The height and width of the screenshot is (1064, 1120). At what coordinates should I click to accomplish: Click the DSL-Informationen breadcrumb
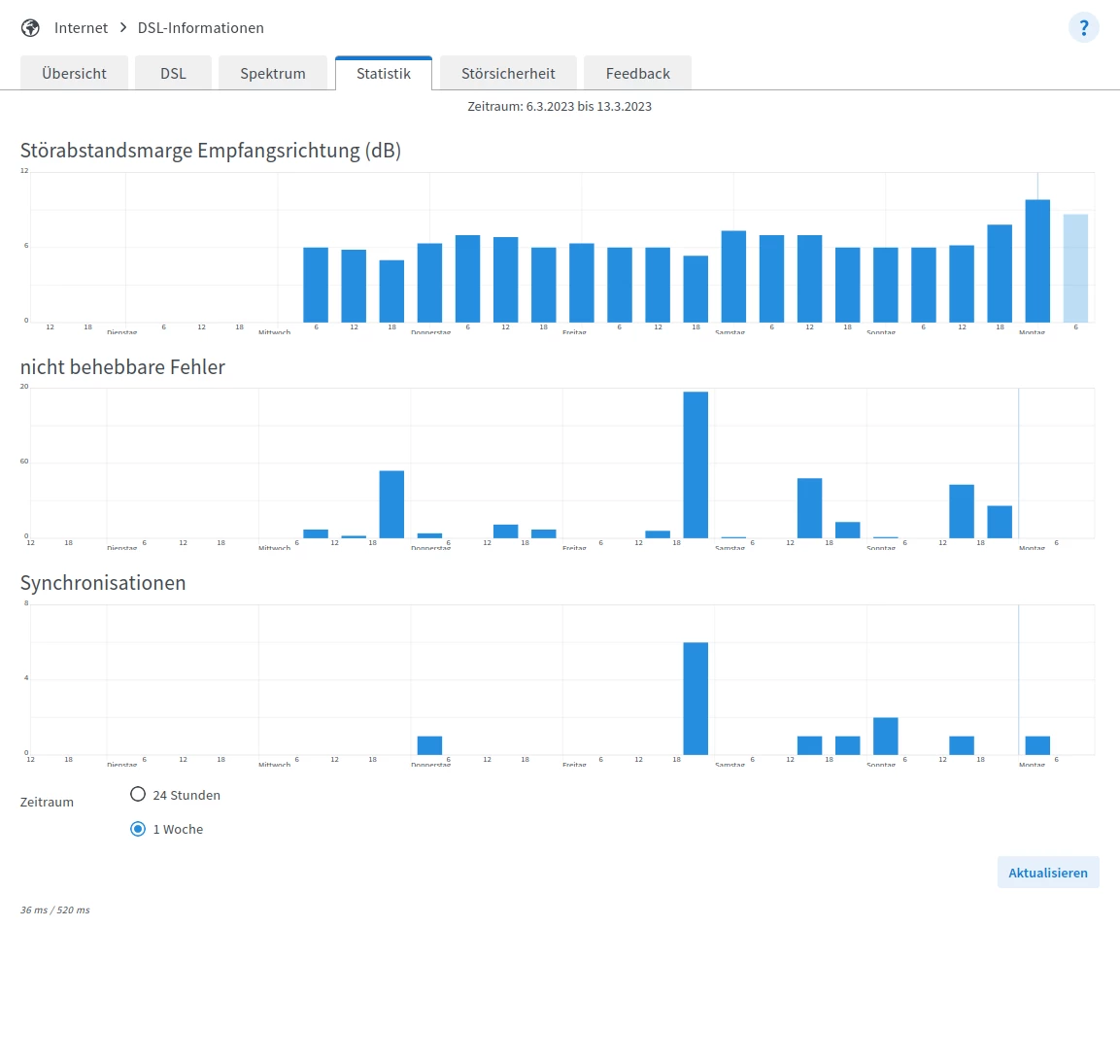[x=201, y=28]
